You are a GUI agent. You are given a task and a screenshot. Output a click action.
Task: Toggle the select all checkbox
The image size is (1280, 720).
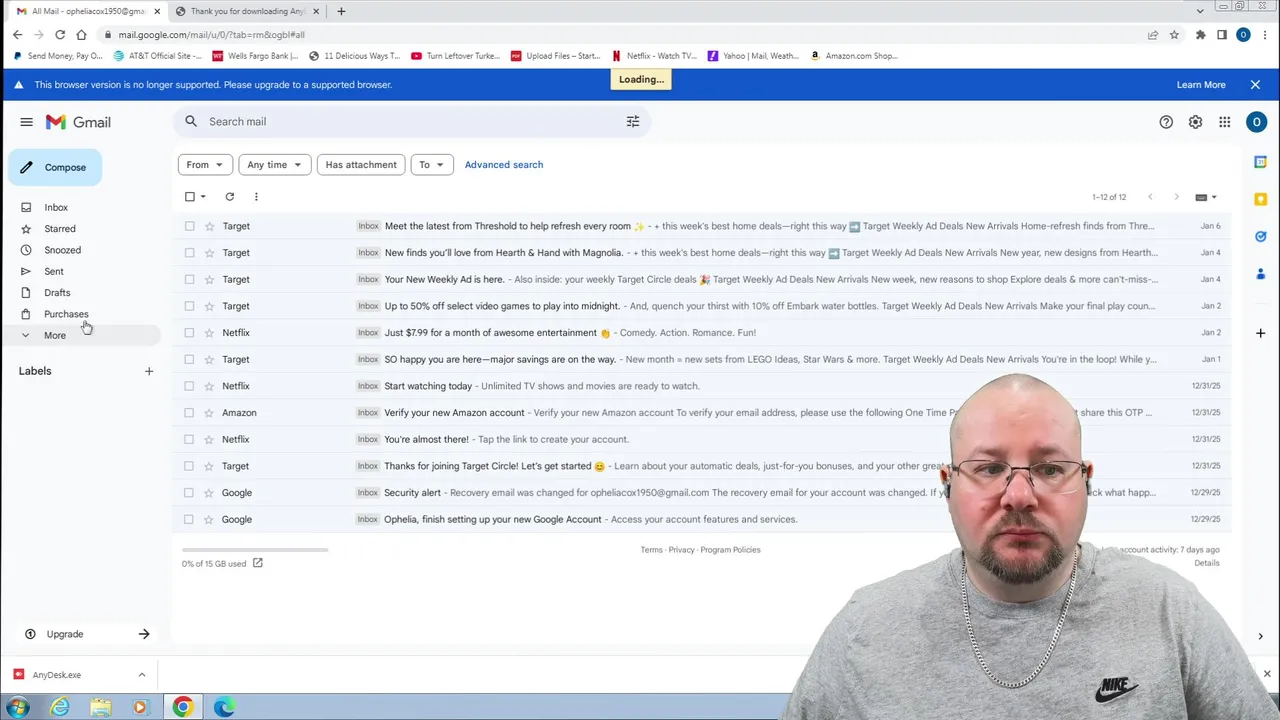point(190,197)
